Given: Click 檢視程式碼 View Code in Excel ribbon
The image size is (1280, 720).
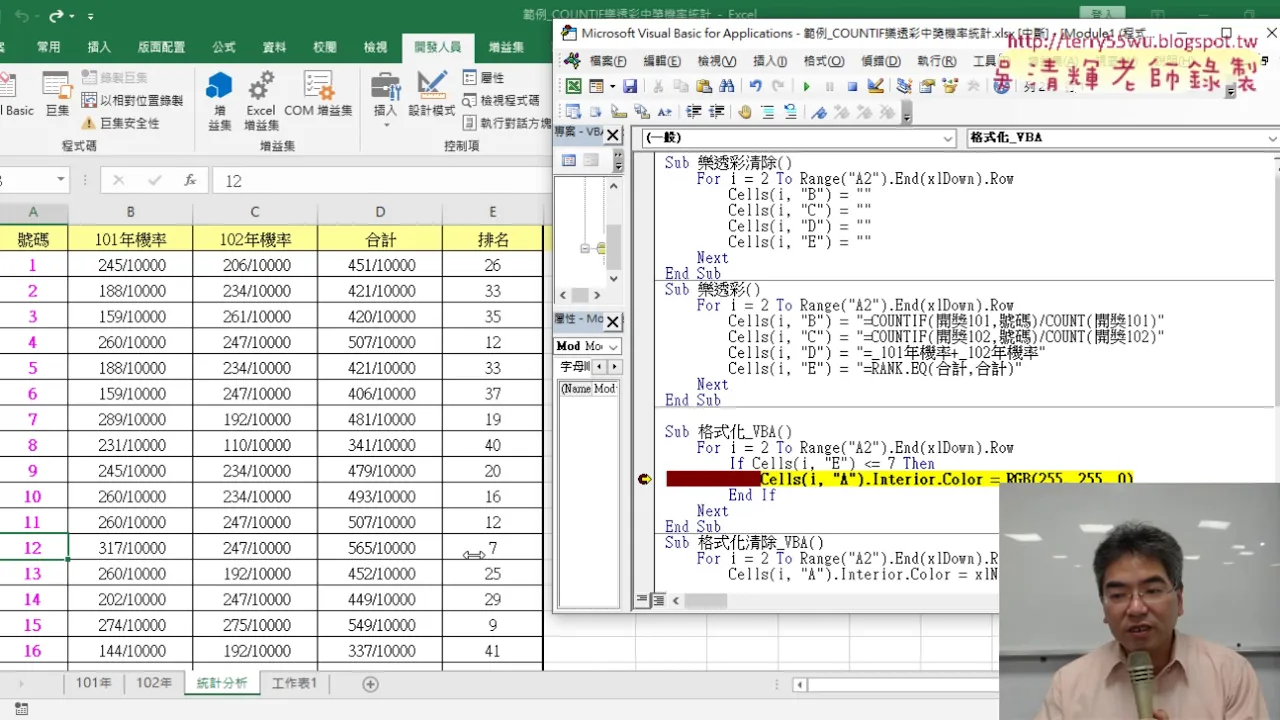Looking at the screenshot, I should pyautogui.click(x=501, y=100).
